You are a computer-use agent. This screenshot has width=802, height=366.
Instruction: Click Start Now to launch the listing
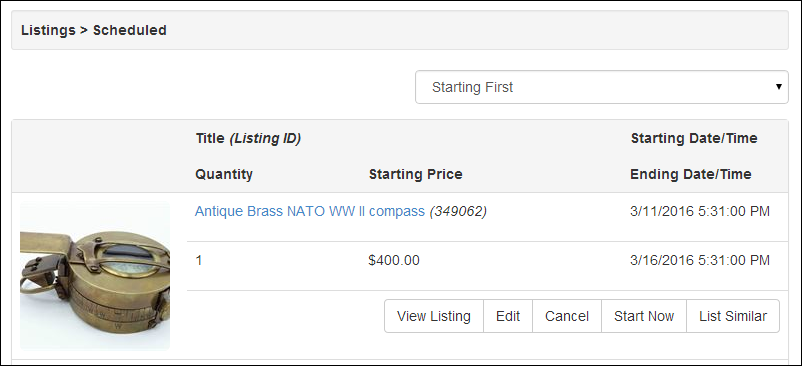point(644,316)
